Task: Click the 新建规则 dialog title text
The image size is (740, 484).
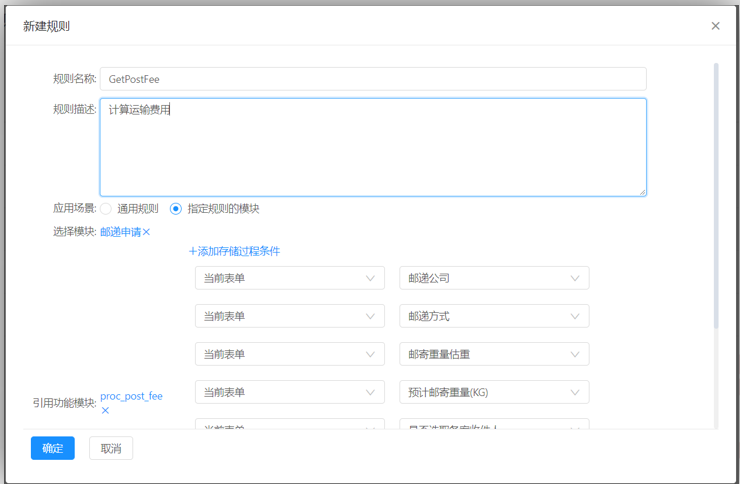Action: pos(46,26)
